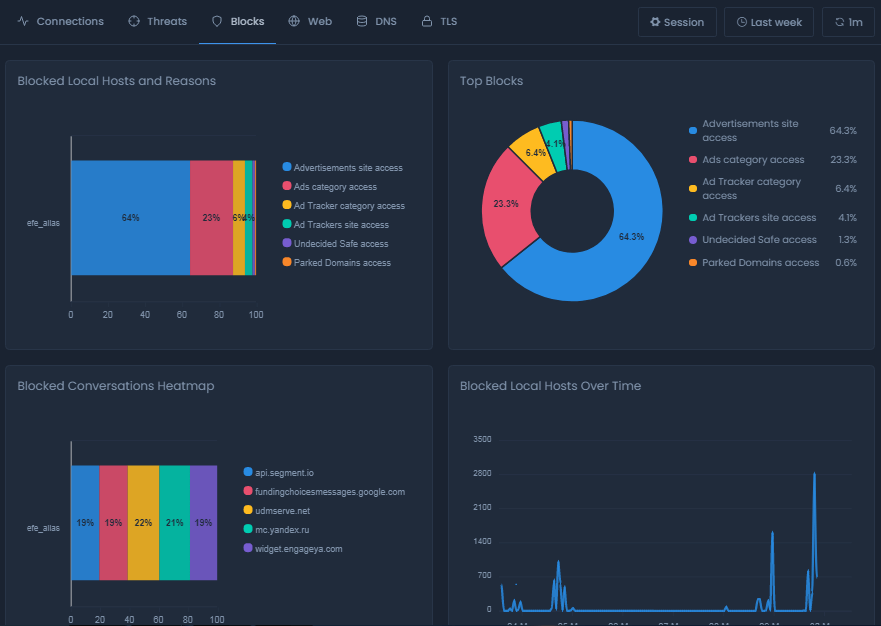Open the Last week time range selector

(768, 21)
